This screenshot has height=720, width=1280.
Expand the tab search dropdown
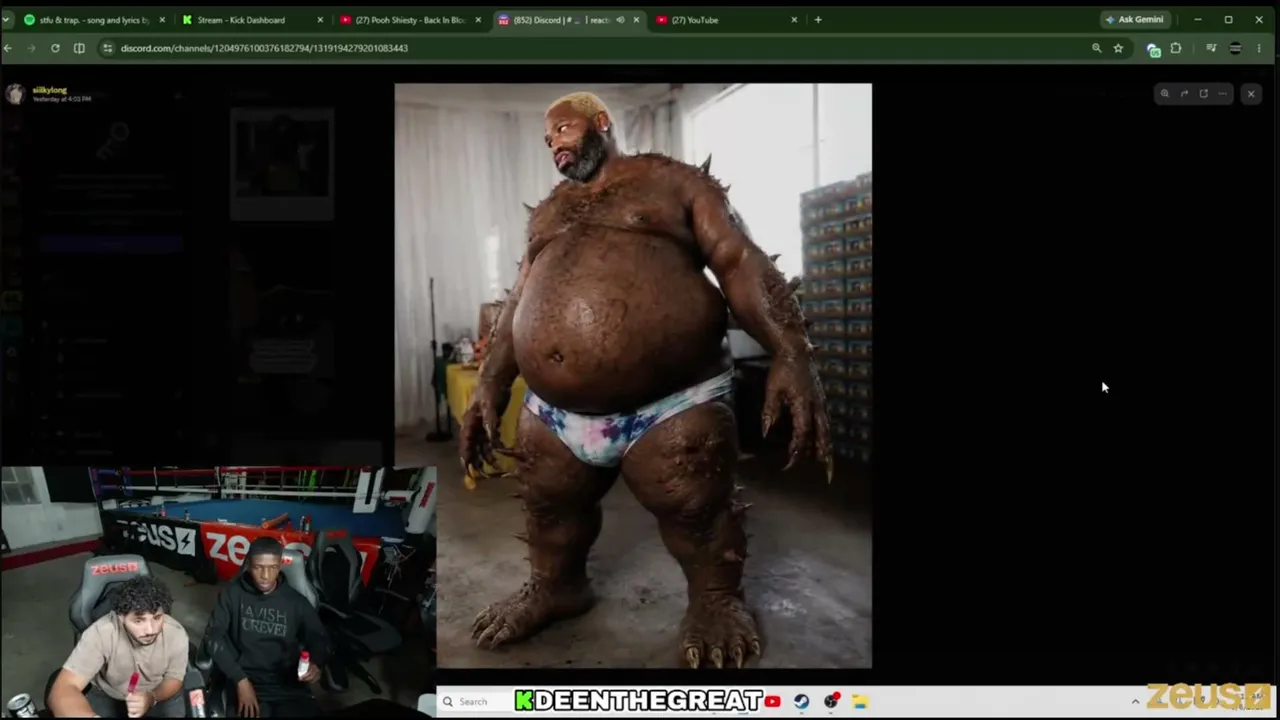pyautogui.click(x=7, y=20)
